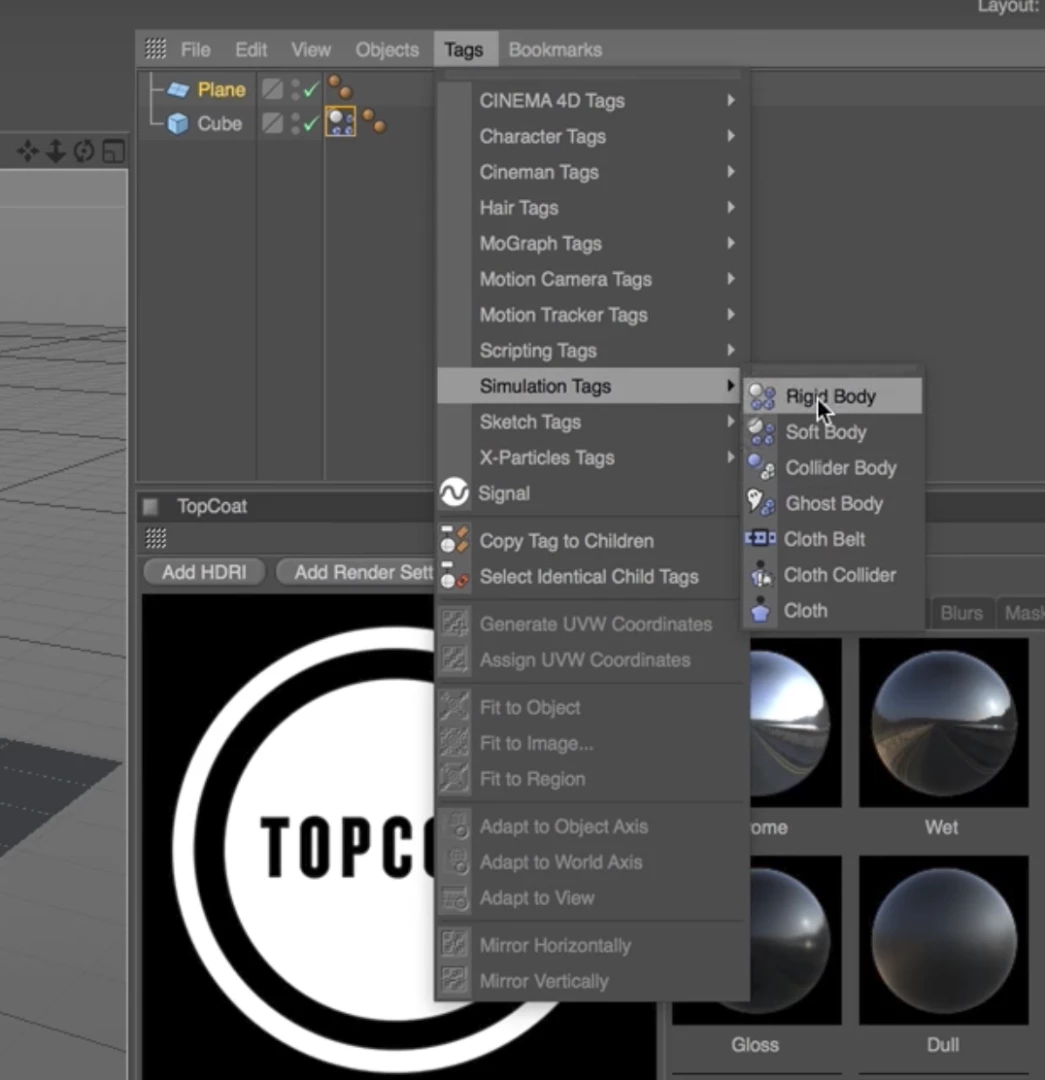The image size is (1045, 1080).
Task: Toggle Cube visibility dots
Action: click(x=296, y=123)
